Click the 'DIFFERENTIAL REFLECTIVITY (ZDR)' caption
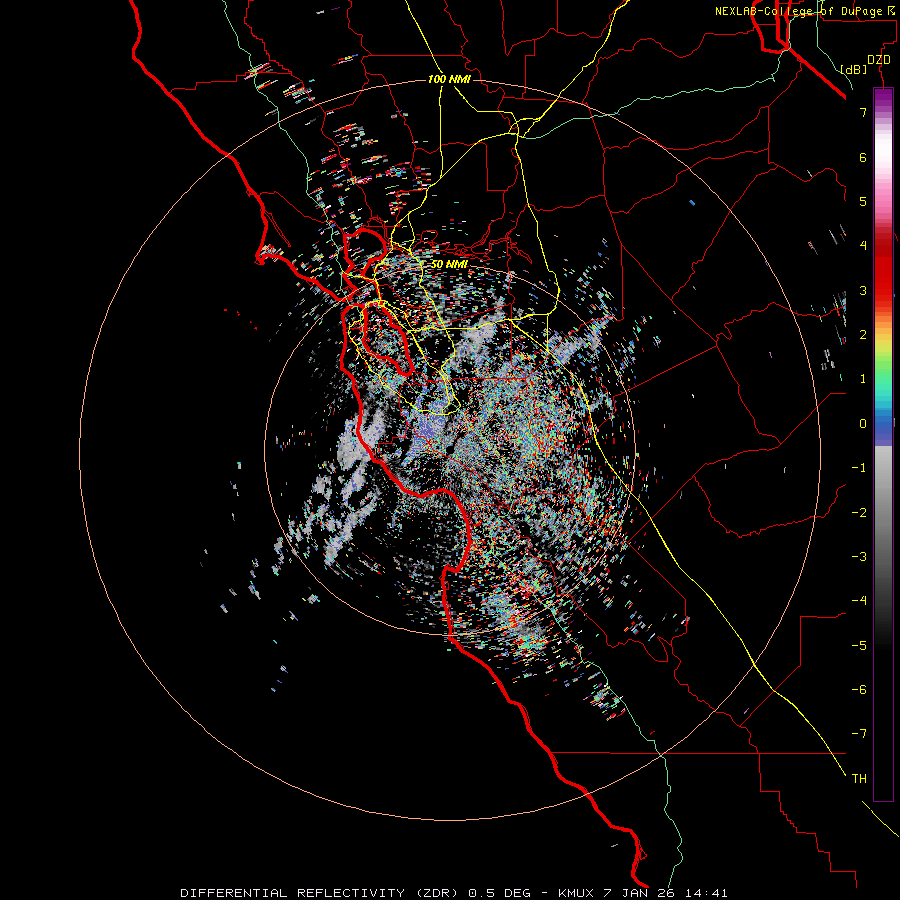This screenshot has width=900, height=900. point(319,893)
